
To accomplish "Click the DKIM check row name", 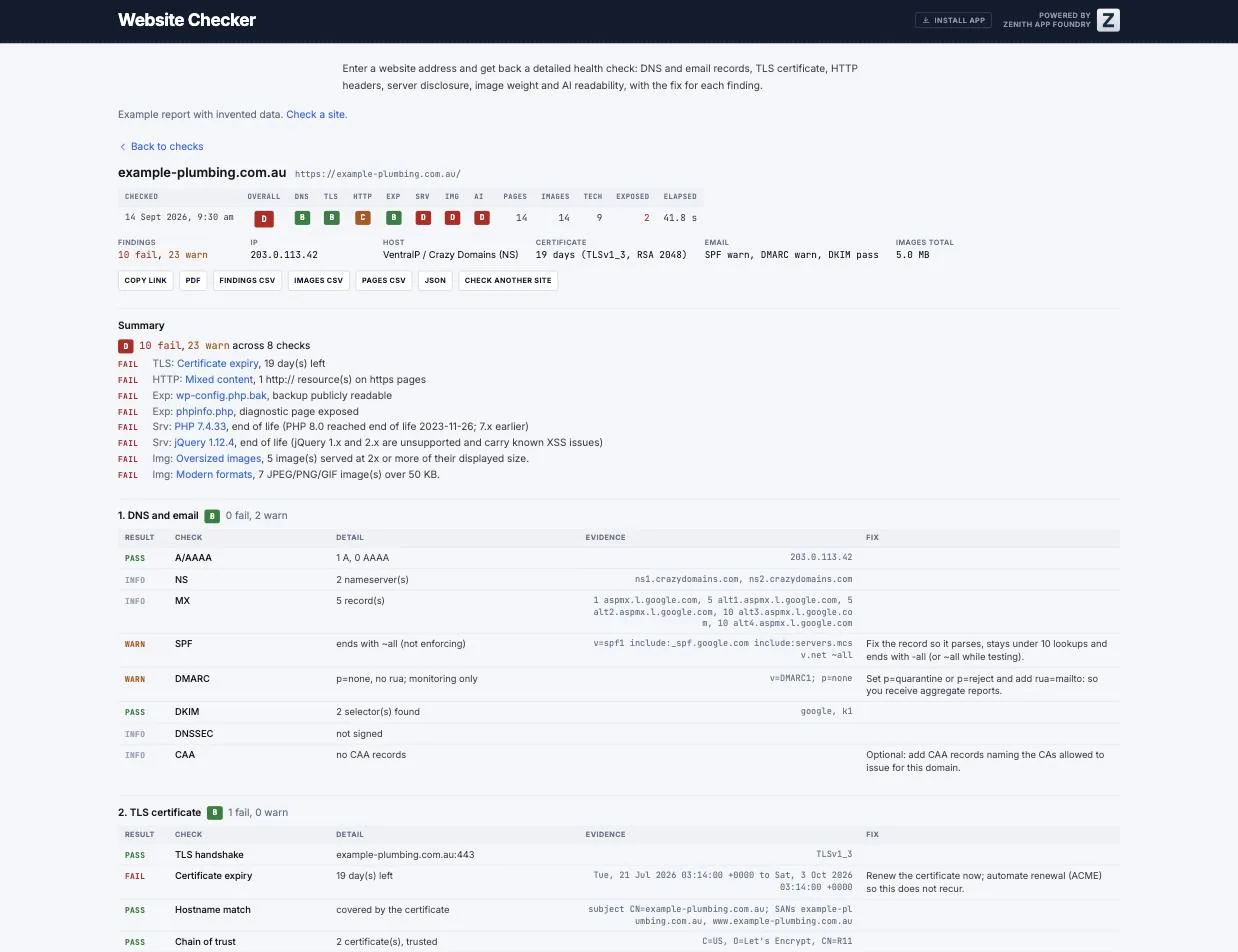I will tap(187, 712).
